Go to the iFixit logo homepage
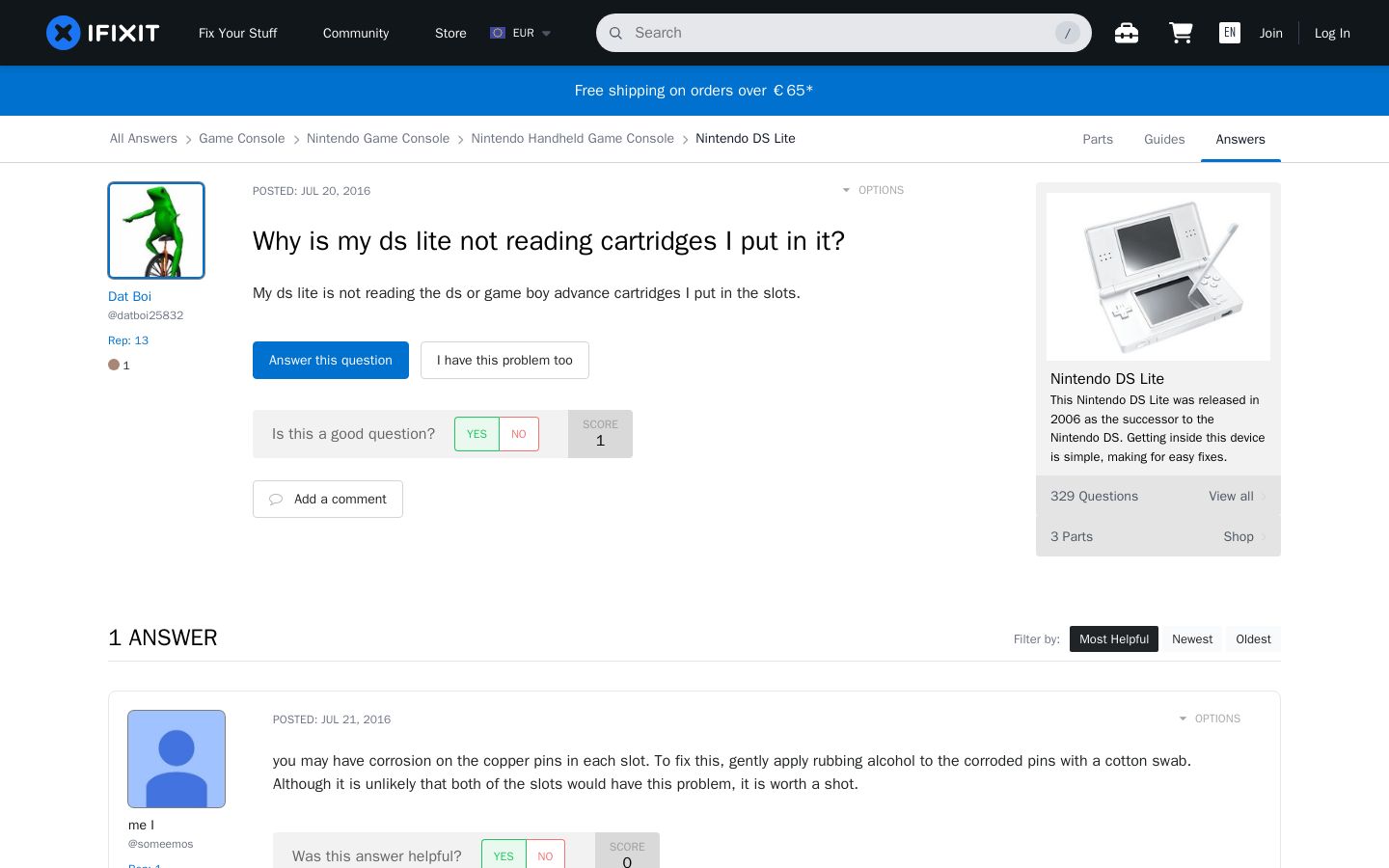Image resolution: width=1389 pixels, height=868 pixels. click(x=102, y=33)
